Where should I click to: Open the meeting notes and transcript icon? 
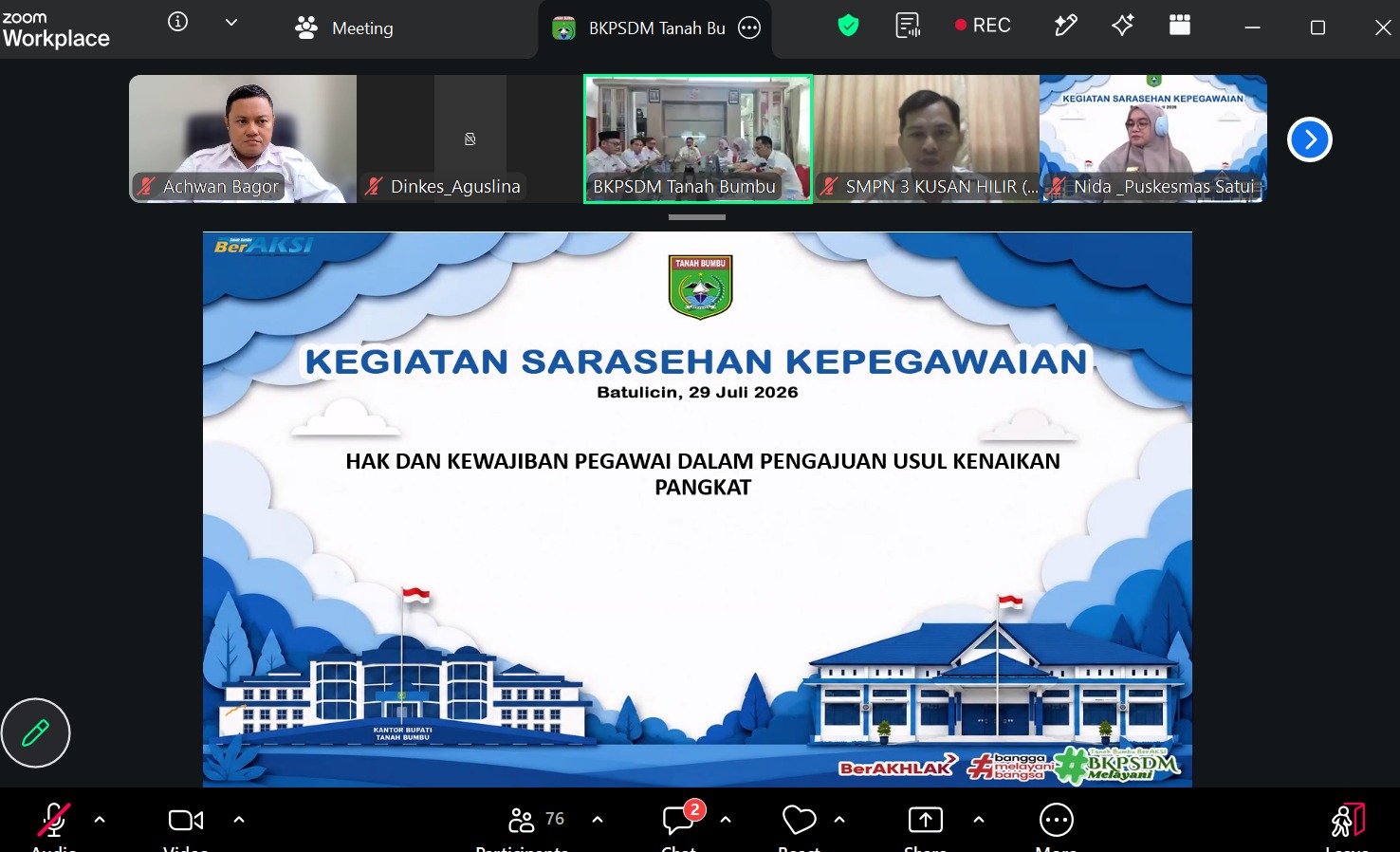pos(908,26)
